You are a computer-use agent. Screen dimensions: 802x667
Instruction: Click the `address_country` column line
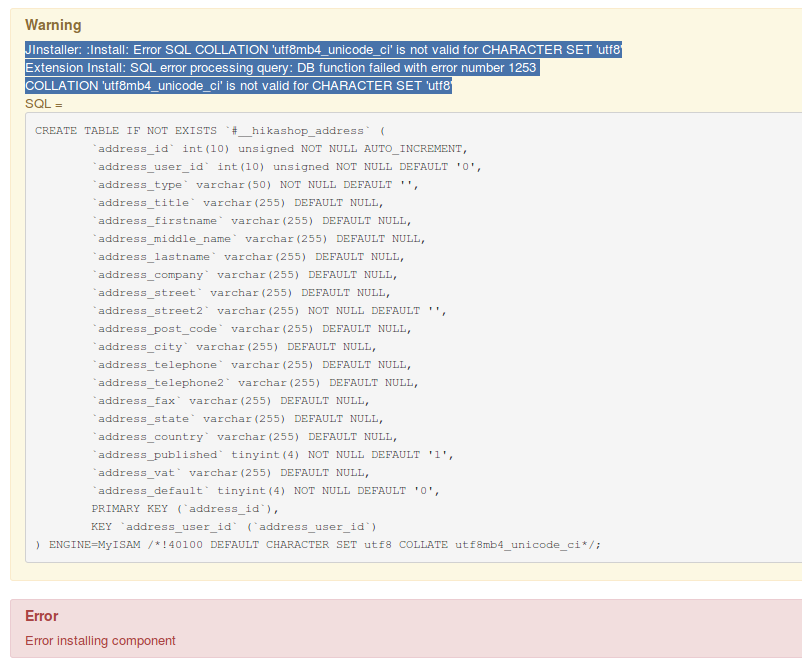click(244, 437)
